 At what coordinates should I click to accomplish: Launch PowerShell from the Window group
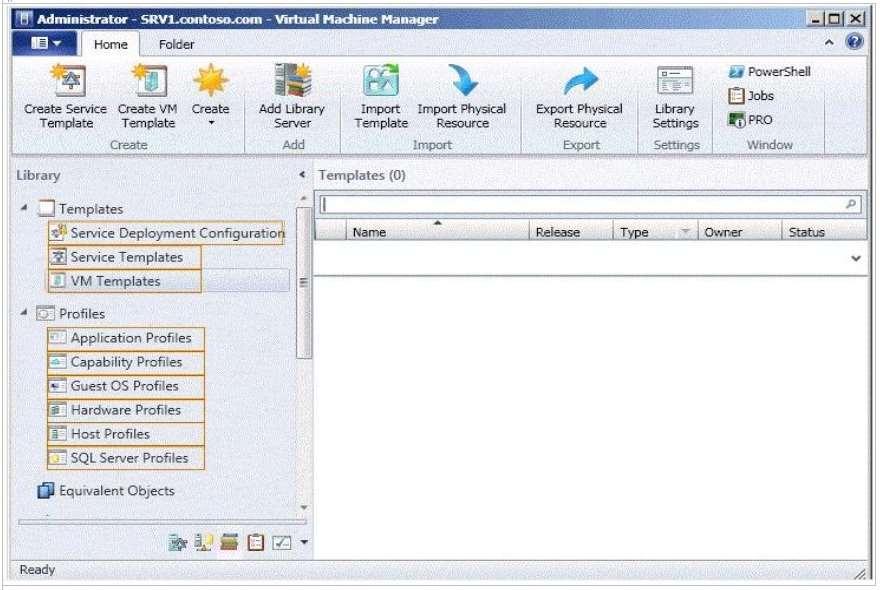[769, 72]
